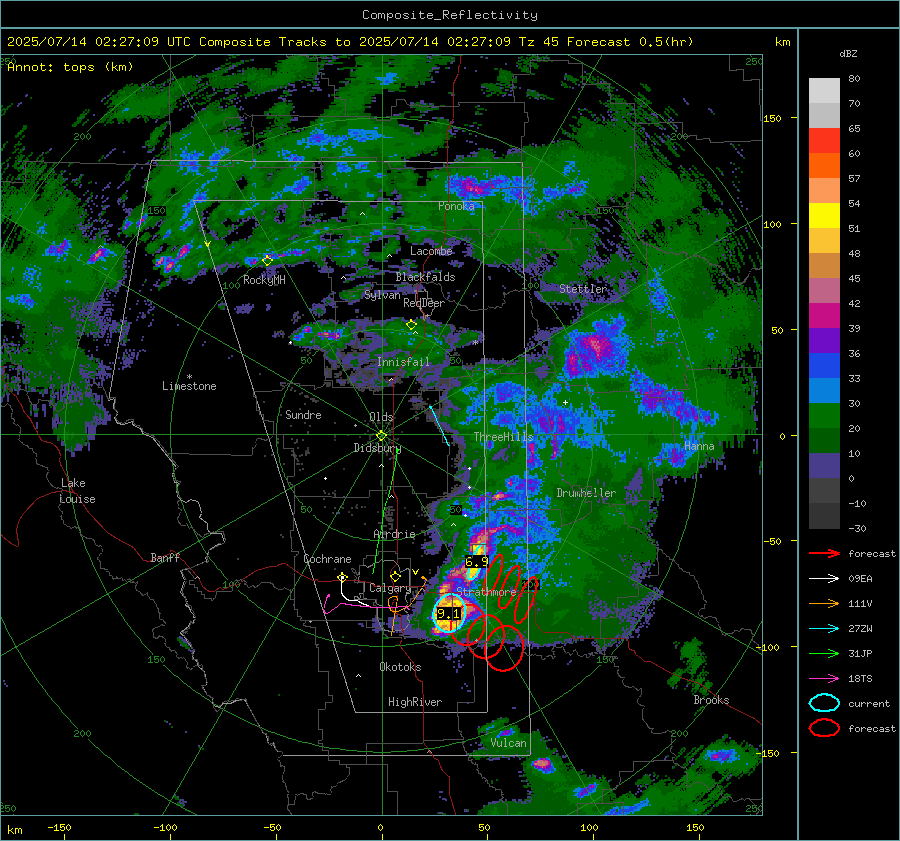Click the Olds label
900x841 pixels.
tap(381, 417)
